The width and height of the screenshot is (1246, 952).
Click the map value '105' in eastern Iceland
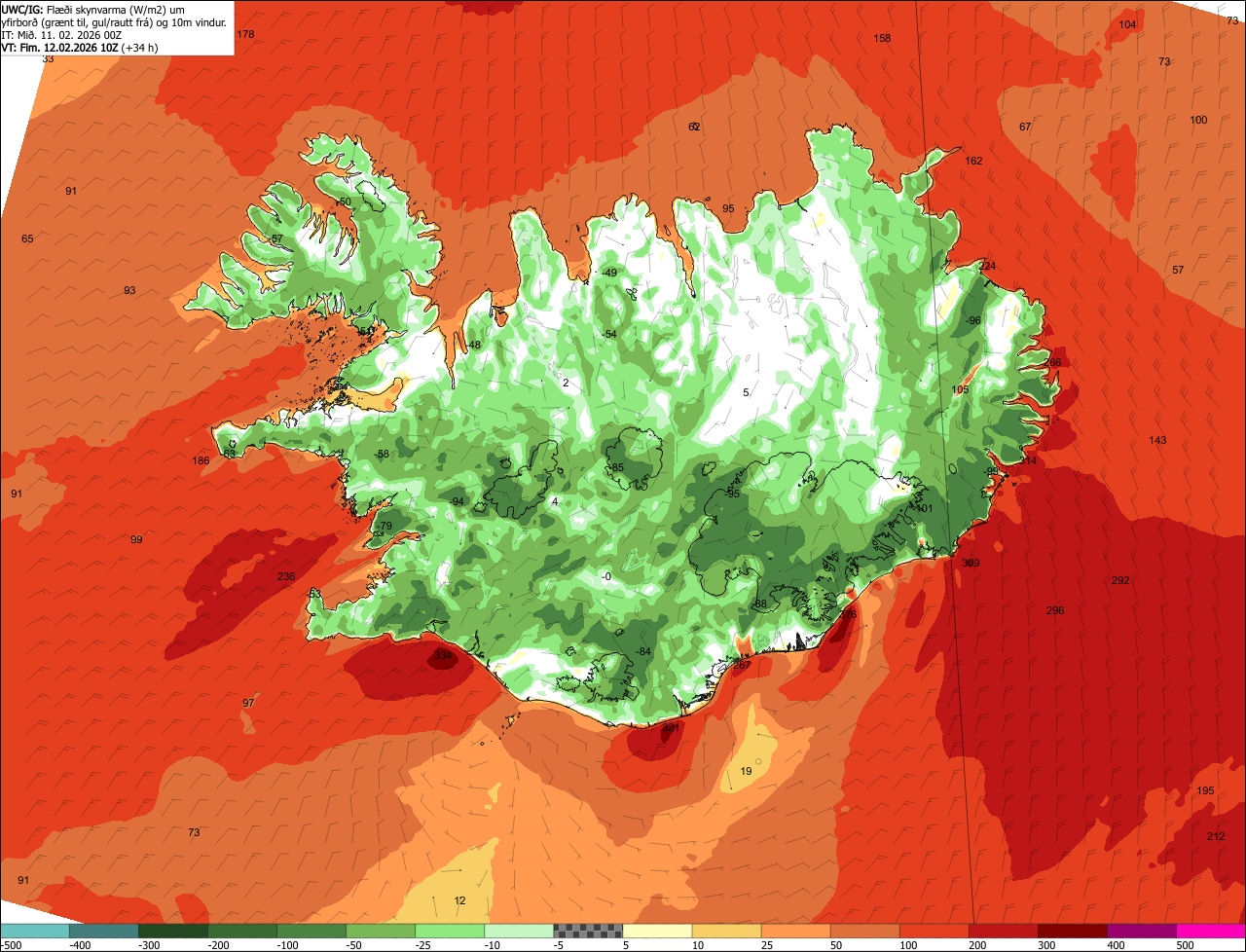[961, 389]
